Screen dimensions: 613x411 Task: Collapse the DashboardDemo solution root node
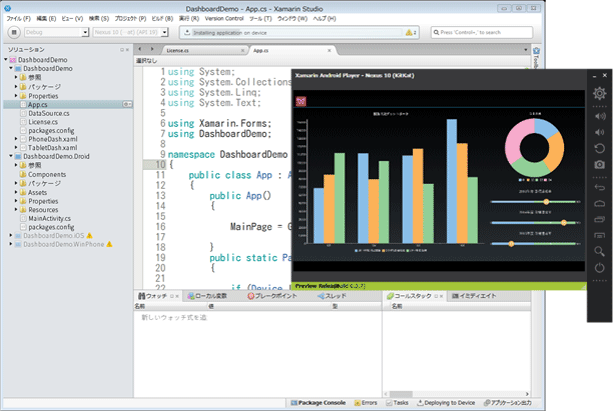click(x=6, y=59)
